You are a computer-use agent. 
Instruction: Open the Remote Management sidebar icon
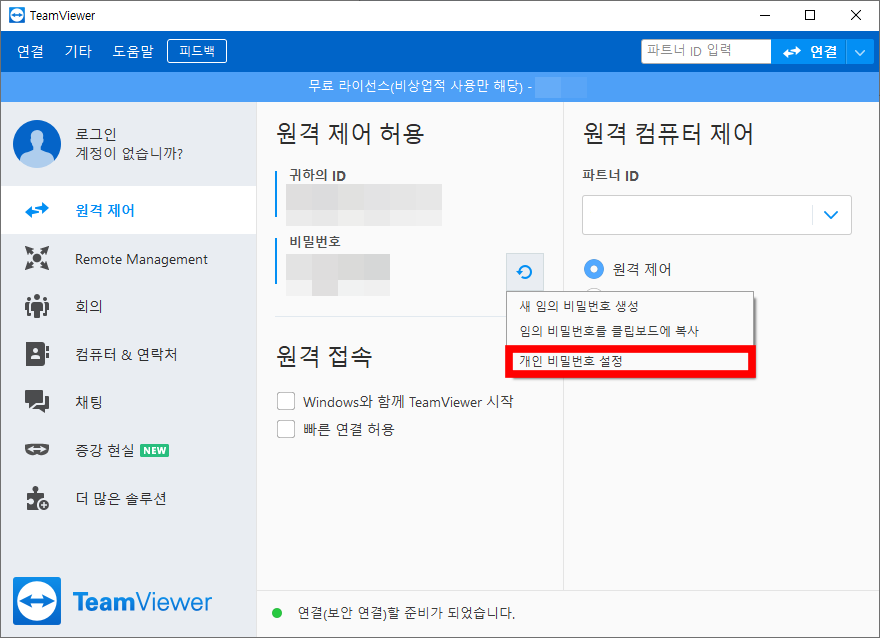(37, 258)
